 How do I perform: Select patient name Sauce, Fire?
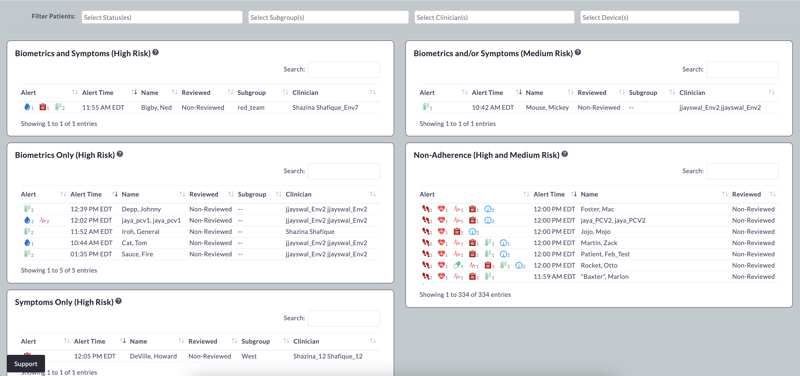pyautogui.click(x=137, y=254)
